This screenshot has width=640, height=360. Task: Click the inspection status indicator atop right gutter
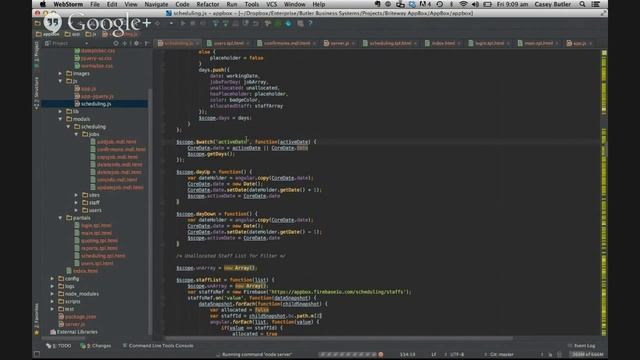click(x=604, y=53)
